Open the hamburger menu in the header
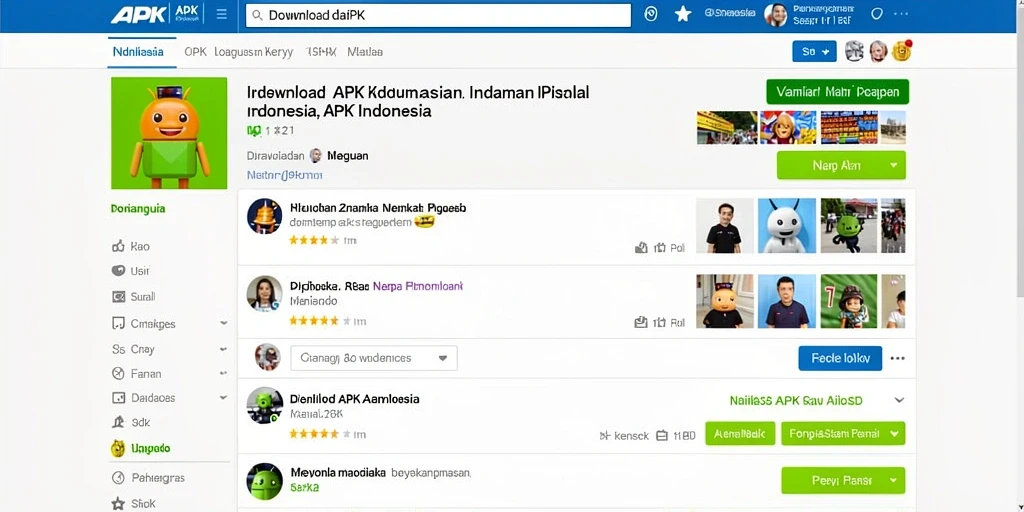 [x=221, y=14]
